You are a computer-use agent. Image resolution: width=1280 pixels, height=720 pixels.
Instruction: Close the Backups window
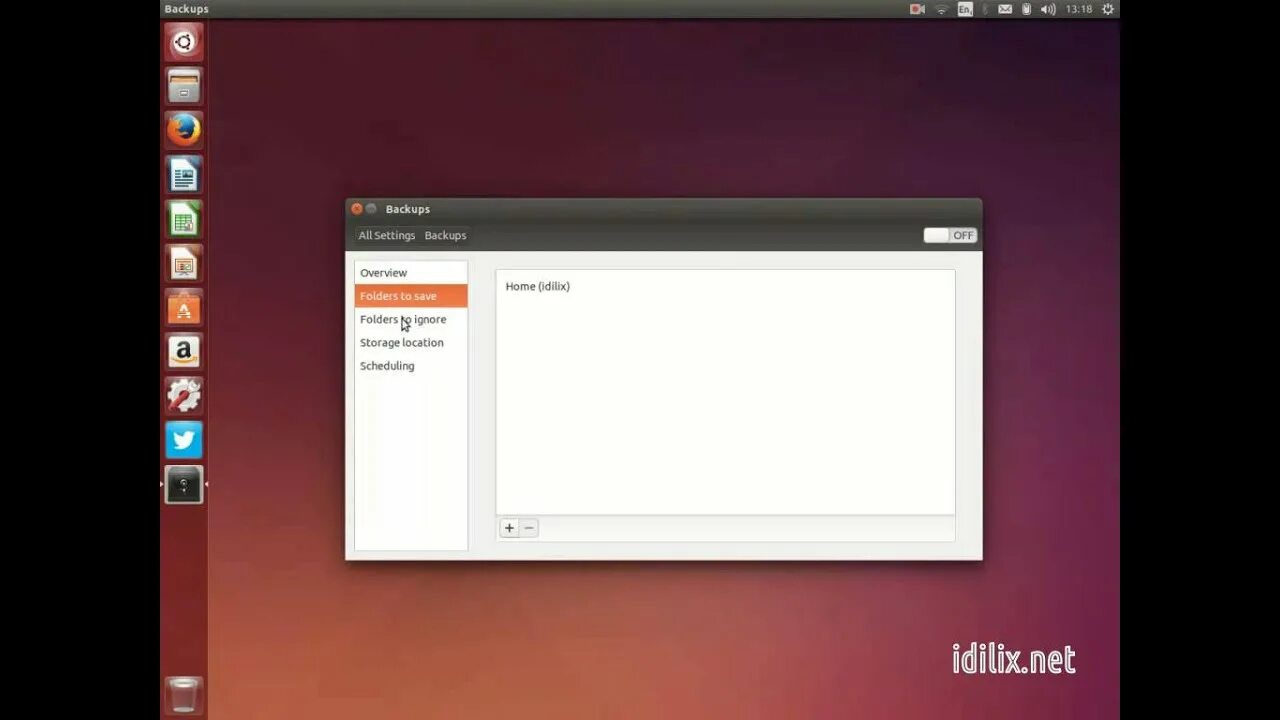[357, 209]
